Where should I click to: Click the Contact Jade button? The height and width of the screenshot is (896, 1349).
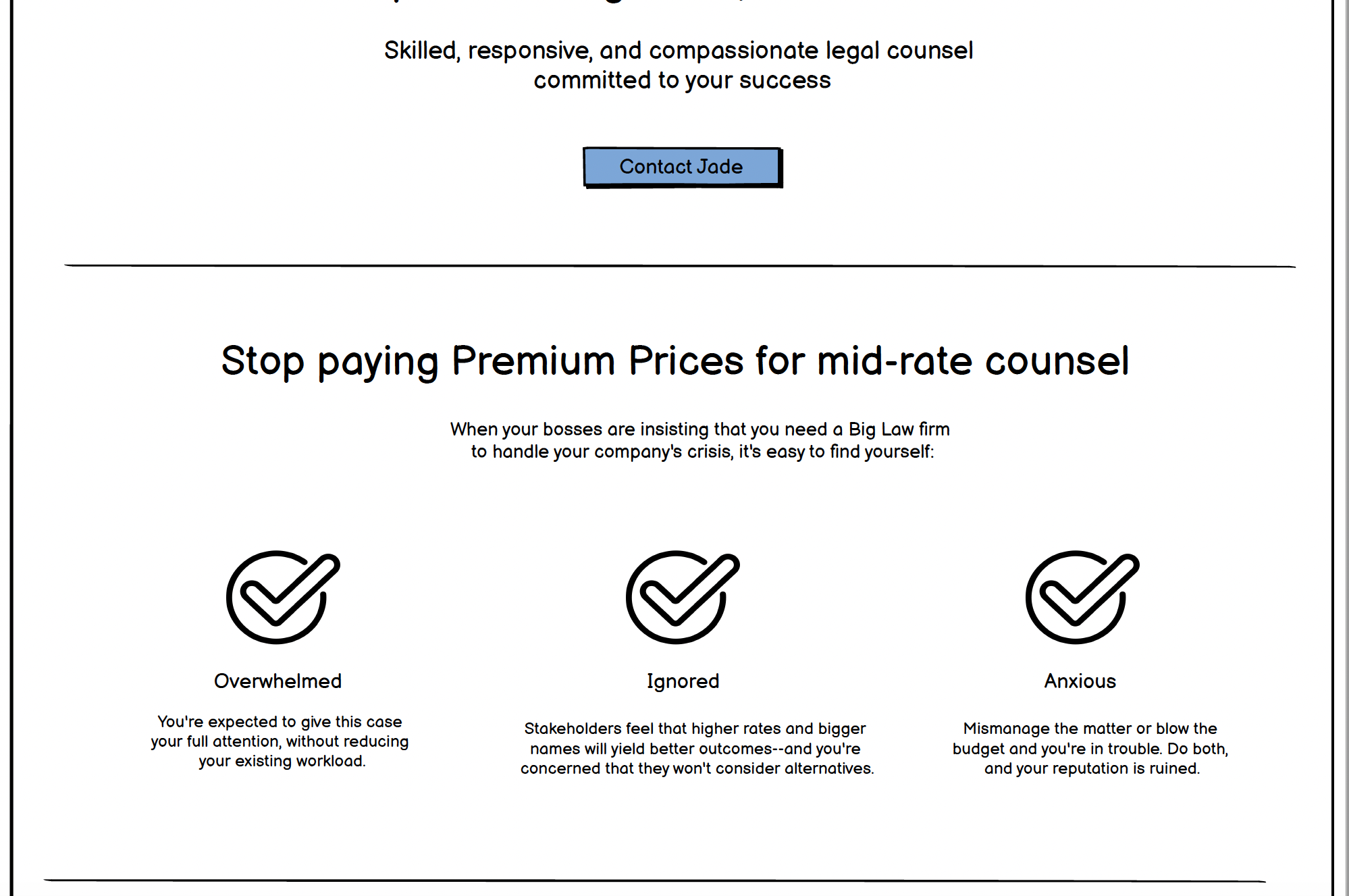683,167
